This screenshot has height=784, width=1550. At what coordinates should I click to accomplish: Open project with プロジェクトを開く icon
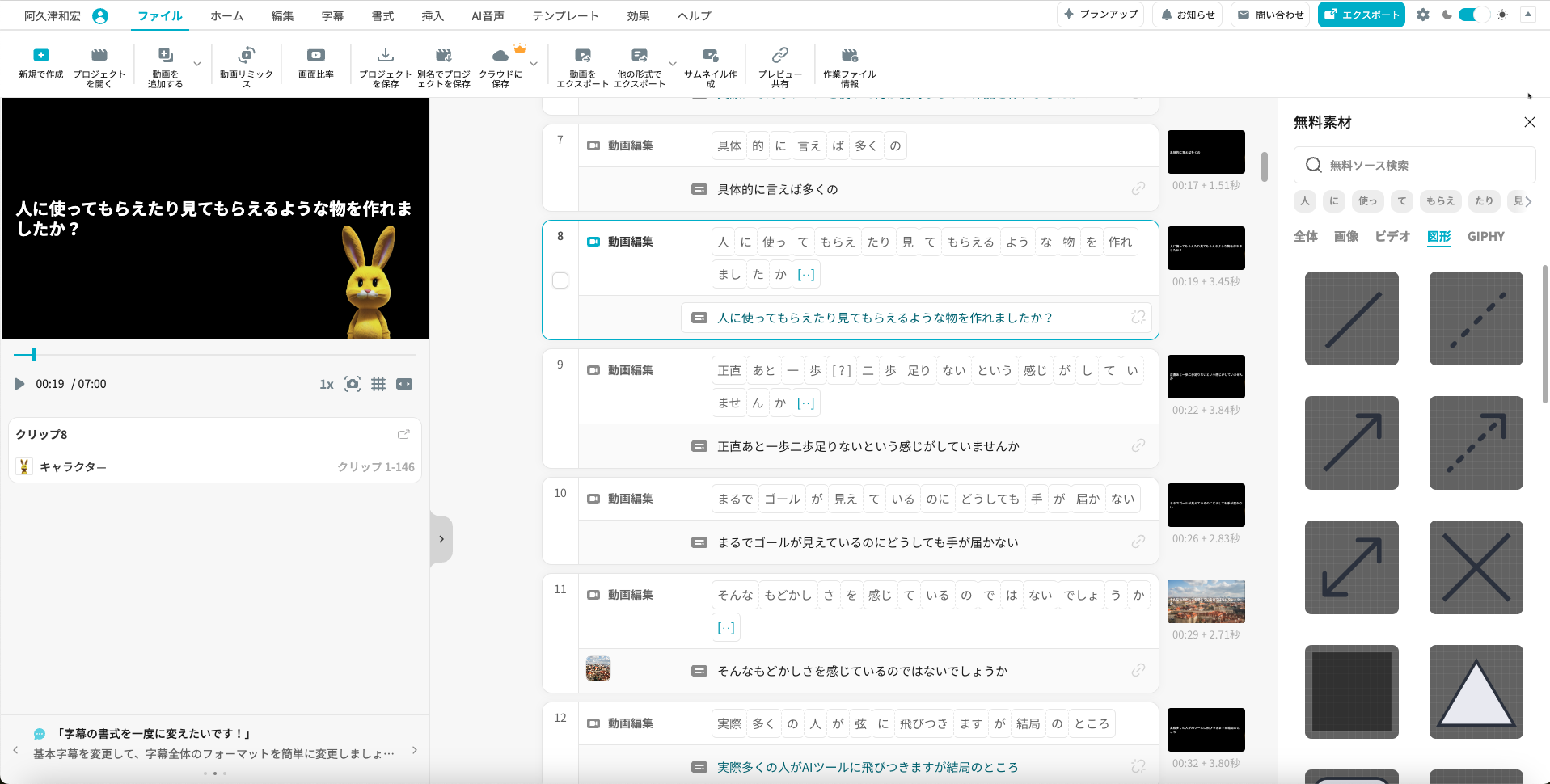99,55
